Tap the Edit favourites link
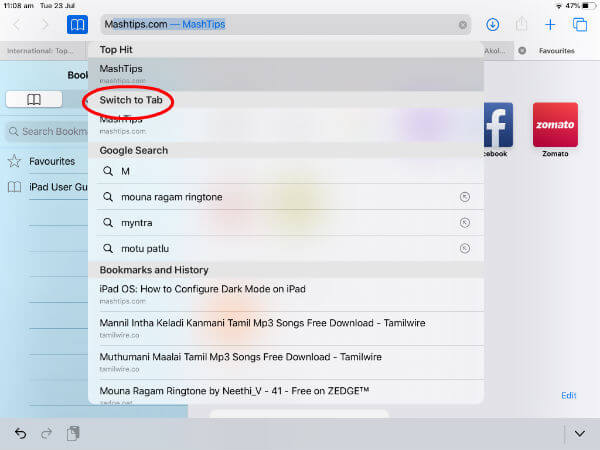 (569, 395)
